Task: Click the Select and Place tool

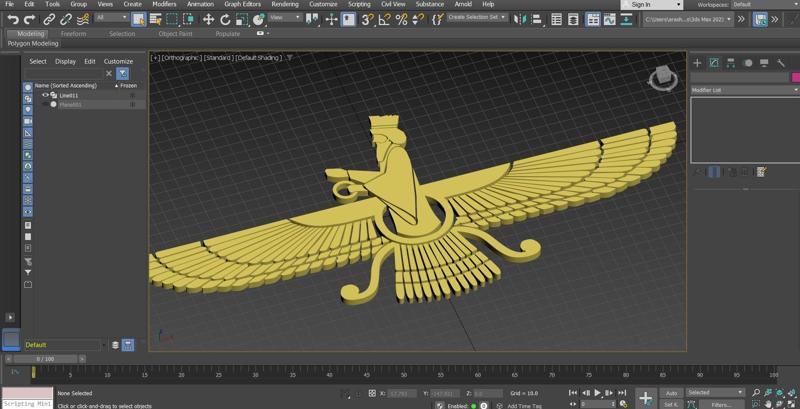Action: click(259, 20)
